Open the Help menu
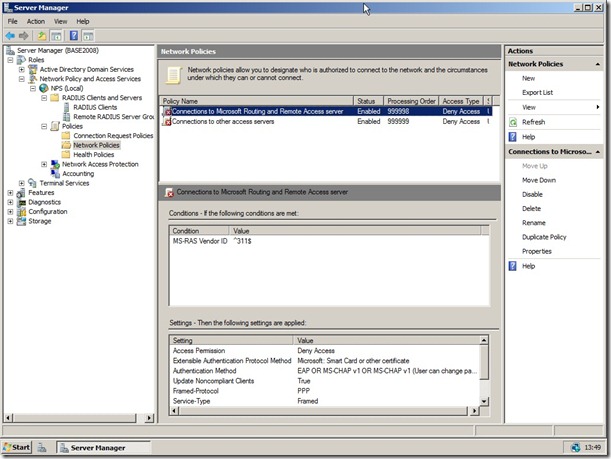 click(x=83, y=21)
